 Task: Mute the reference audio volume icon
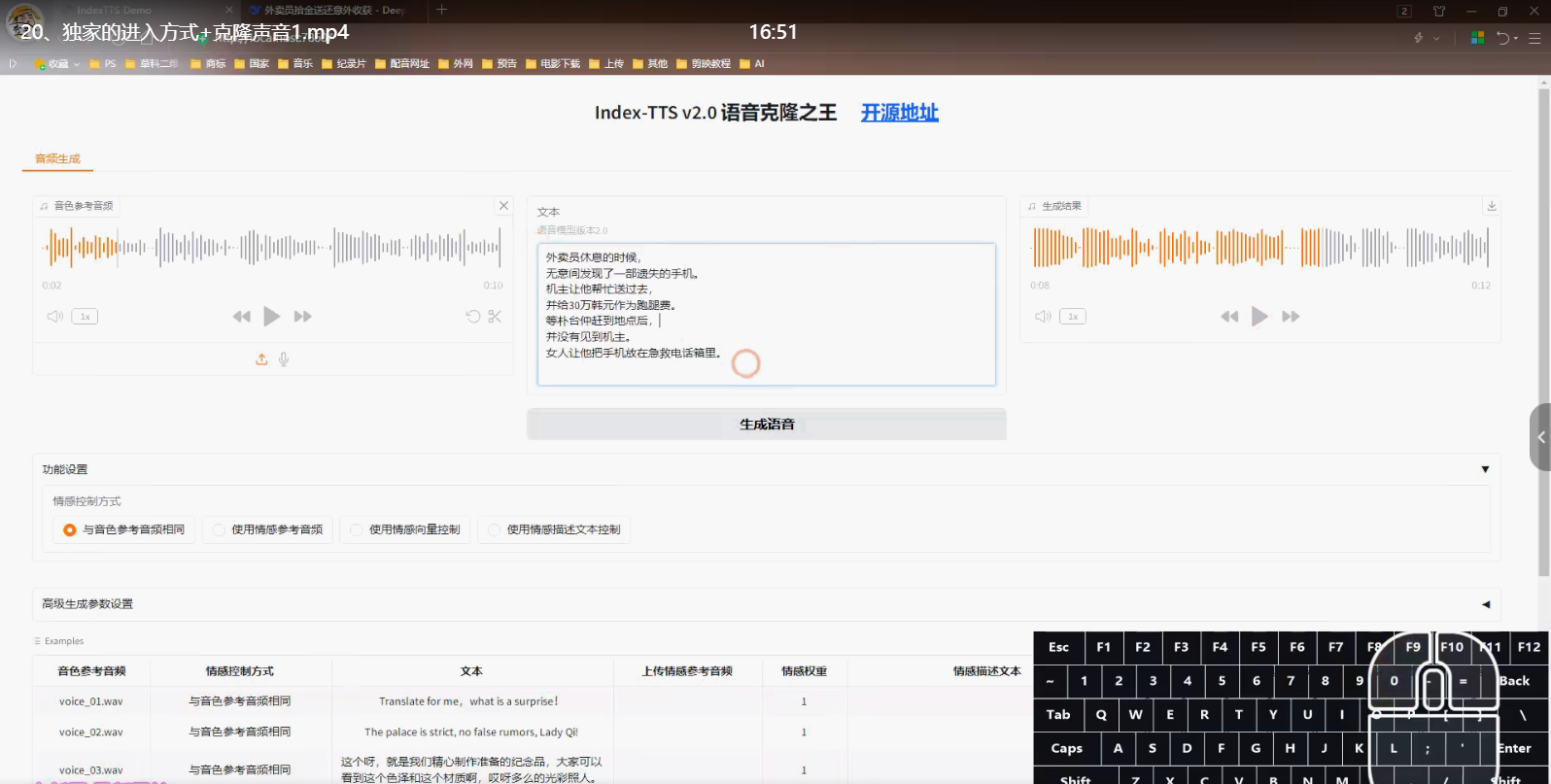coord(55,317)
